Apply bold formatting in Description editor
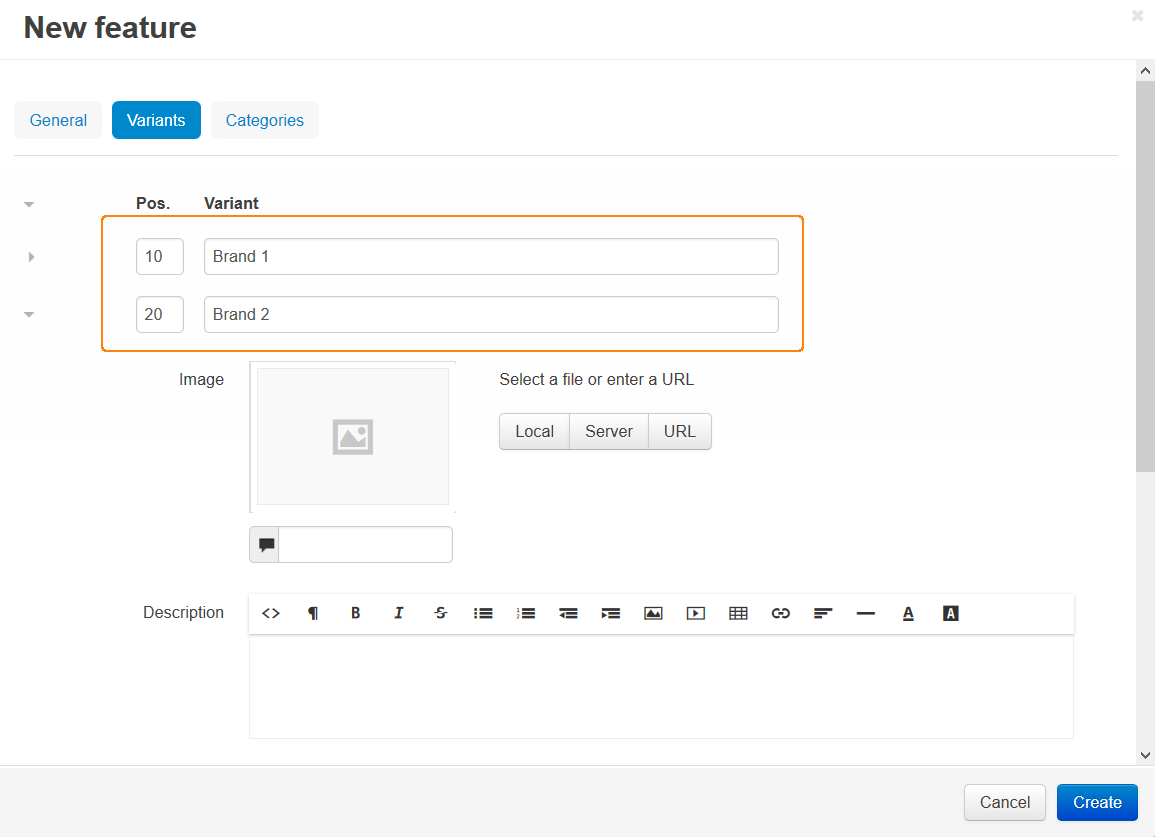1155x837 pixels. click(x=356, y=613)
